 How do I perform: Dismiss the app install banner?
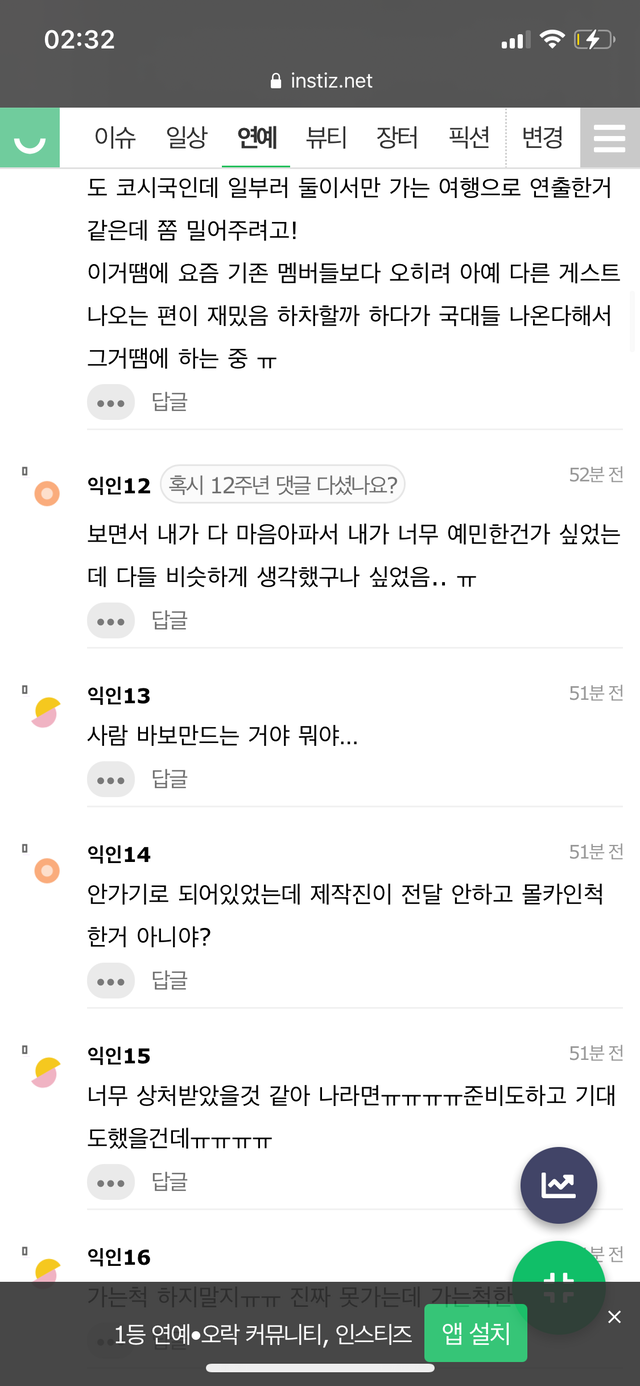pyautogui.click(x=615, y=1317)
